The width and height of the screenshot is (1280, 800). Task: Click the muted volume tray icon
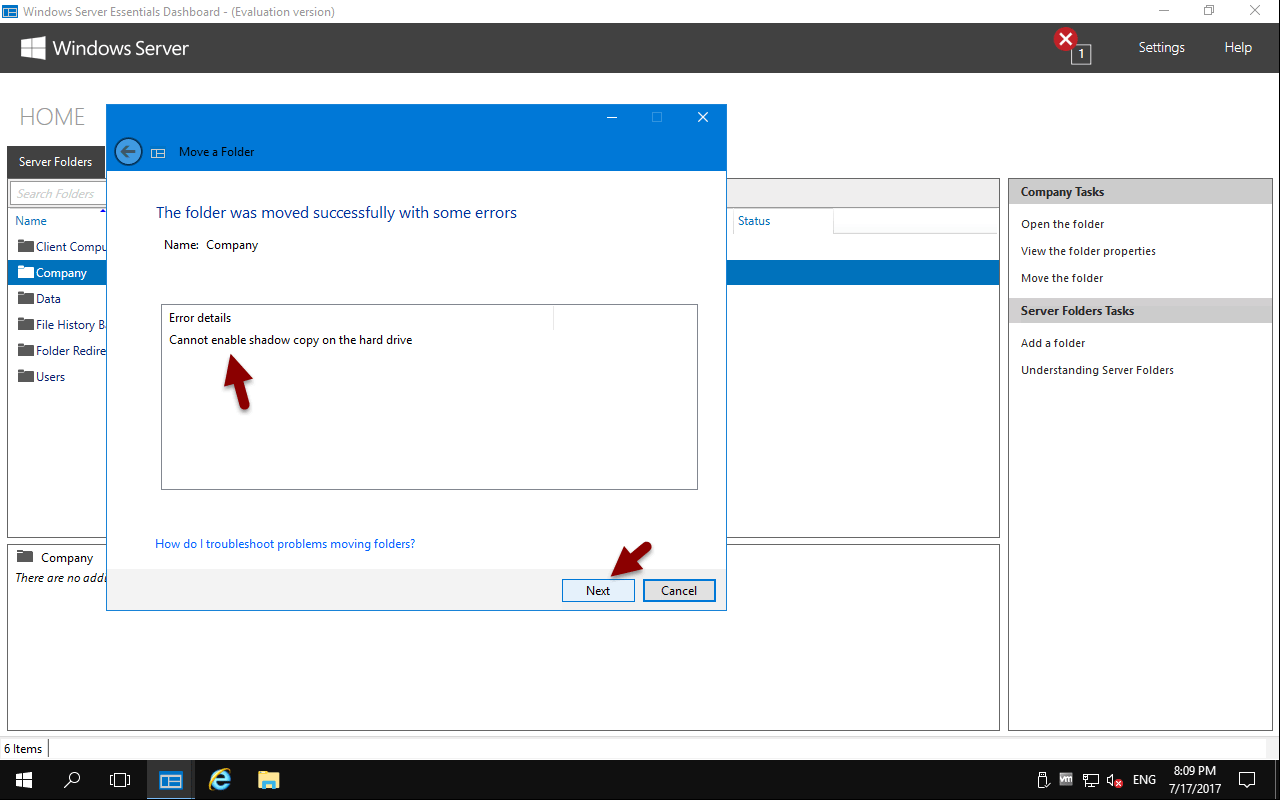coord(1115,780)
